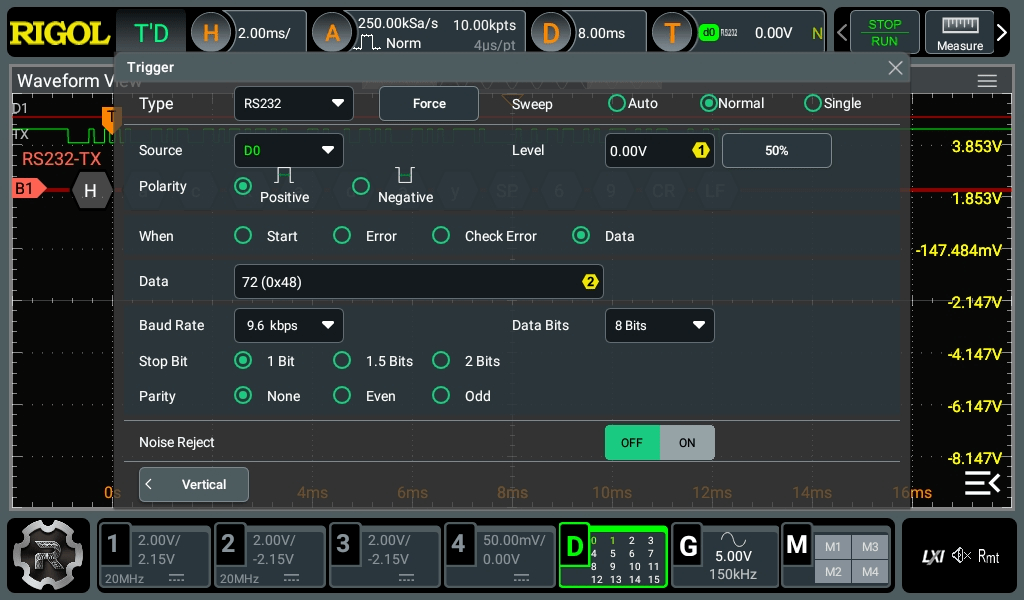Select Negative trigger polarity
1024x600 pixels.
[x=361, y=186]
